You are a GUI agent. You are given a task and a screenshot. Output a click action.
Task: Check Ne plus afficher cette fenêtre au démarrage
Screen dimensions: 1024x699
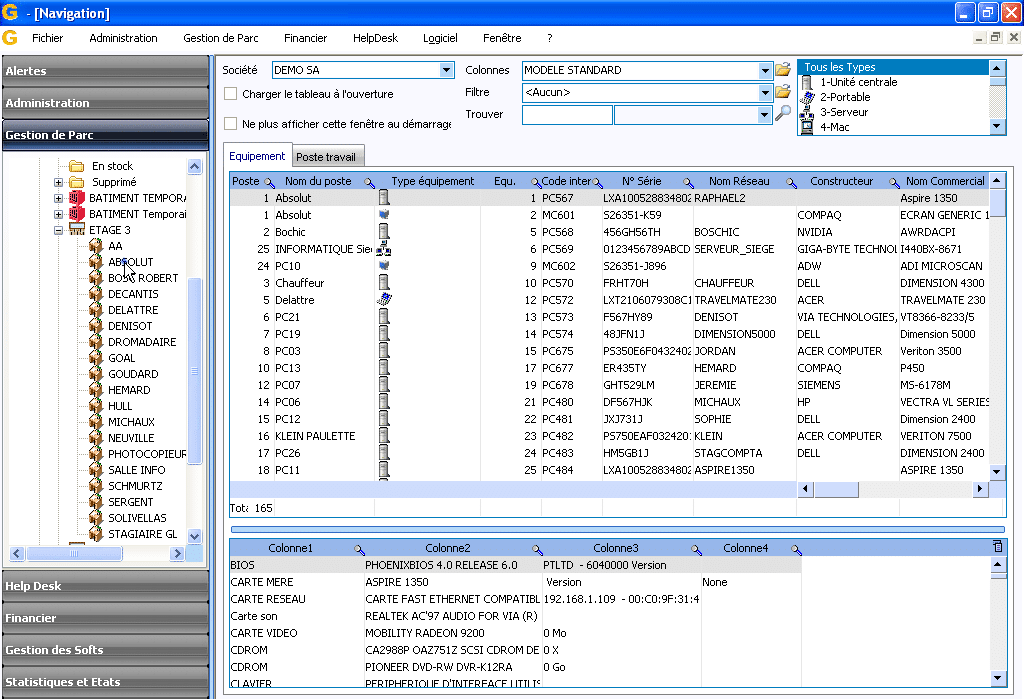[x=231, y=124]
